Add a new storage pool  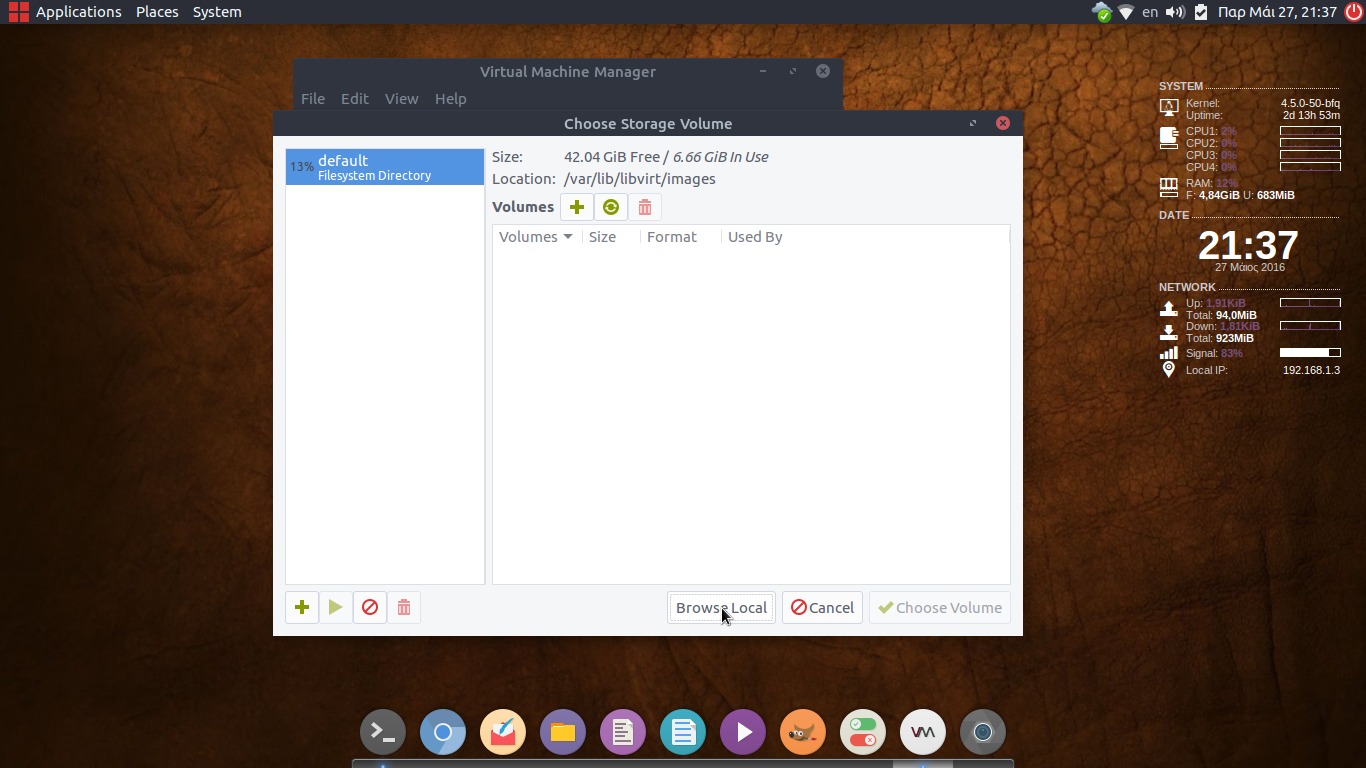(302, 607)
